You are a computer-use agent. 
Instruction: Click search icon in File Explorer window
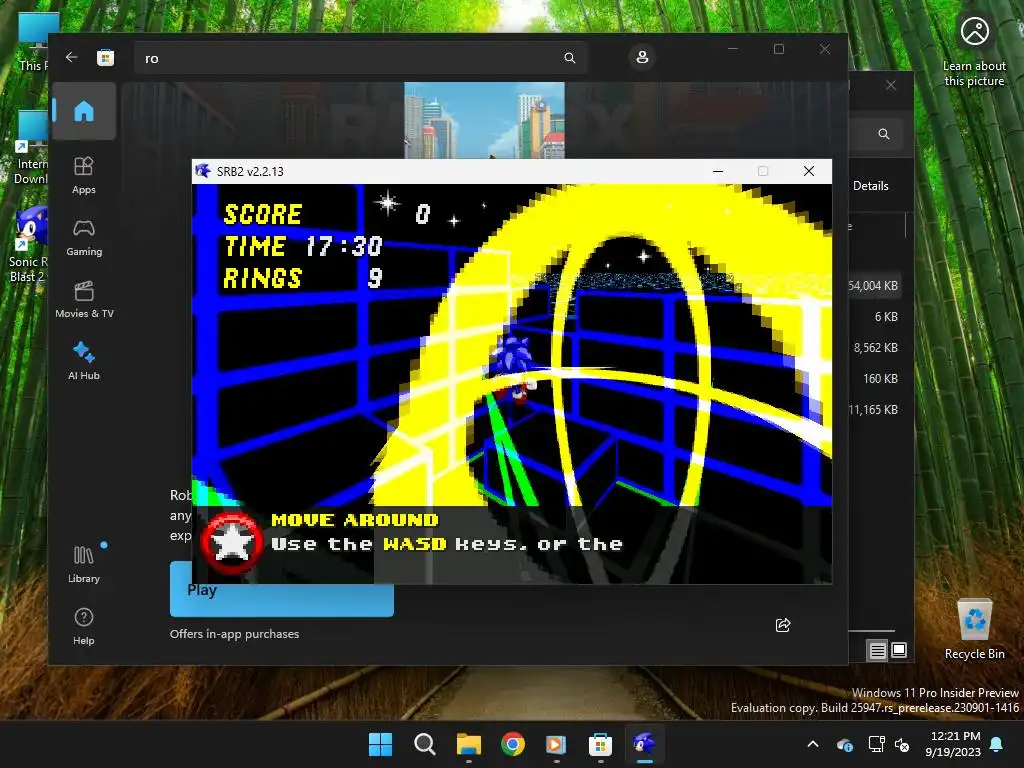[x=884, y=134]
